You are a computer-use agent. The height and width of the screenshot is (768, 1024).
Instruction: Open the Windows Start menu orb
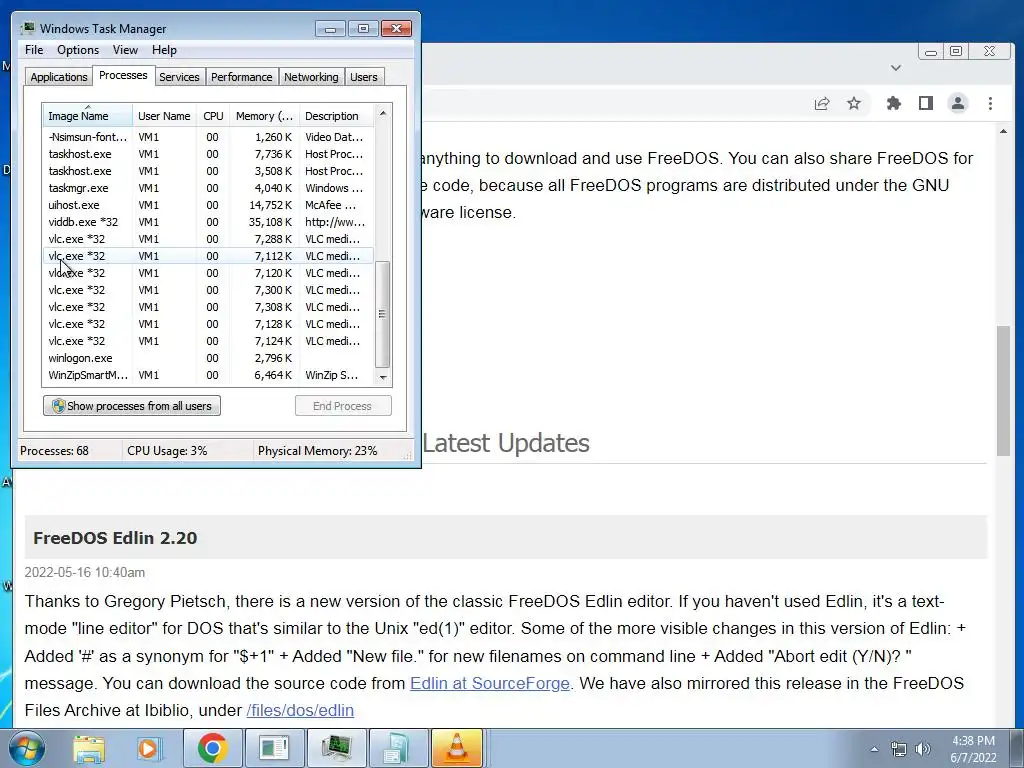click(x=26, y=748)
